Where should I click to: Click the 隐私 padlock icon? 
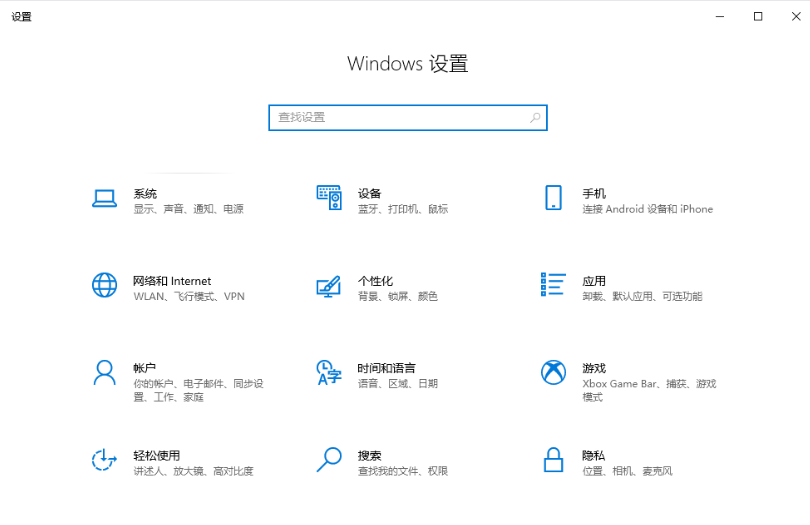[553, 459]
